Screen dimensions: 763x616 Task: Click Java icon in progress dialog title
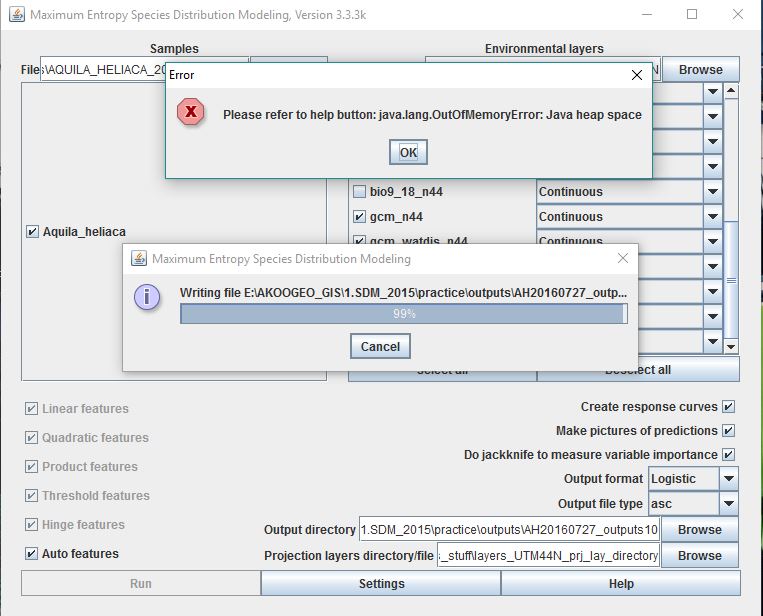(139, 258)
